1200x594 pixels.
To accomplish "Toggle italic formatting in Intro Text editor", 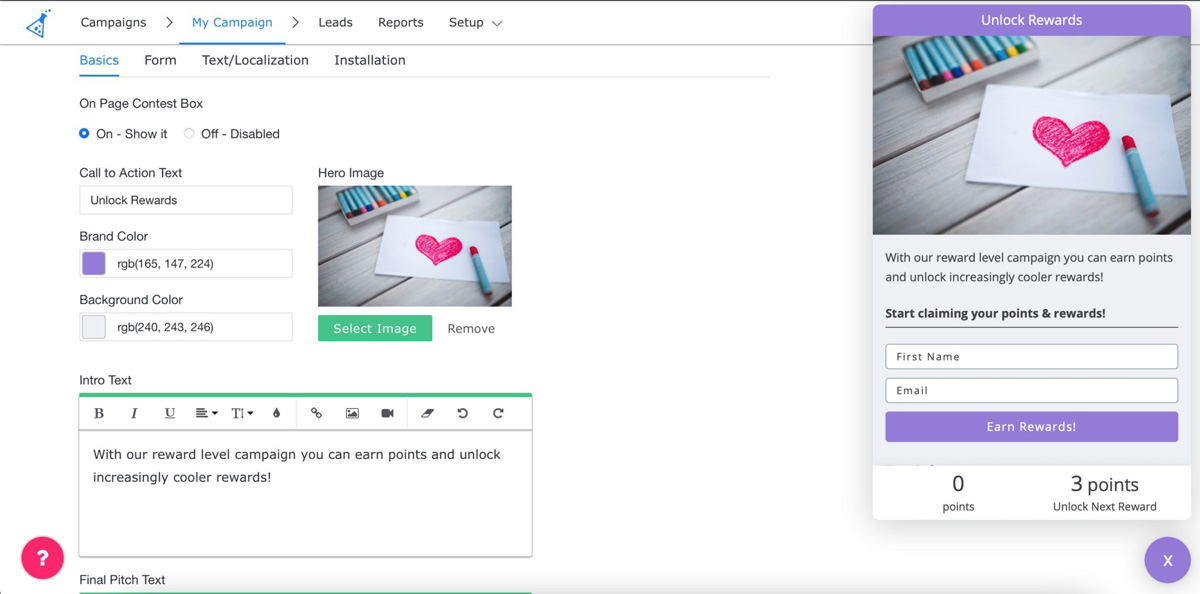I will 134,413.
